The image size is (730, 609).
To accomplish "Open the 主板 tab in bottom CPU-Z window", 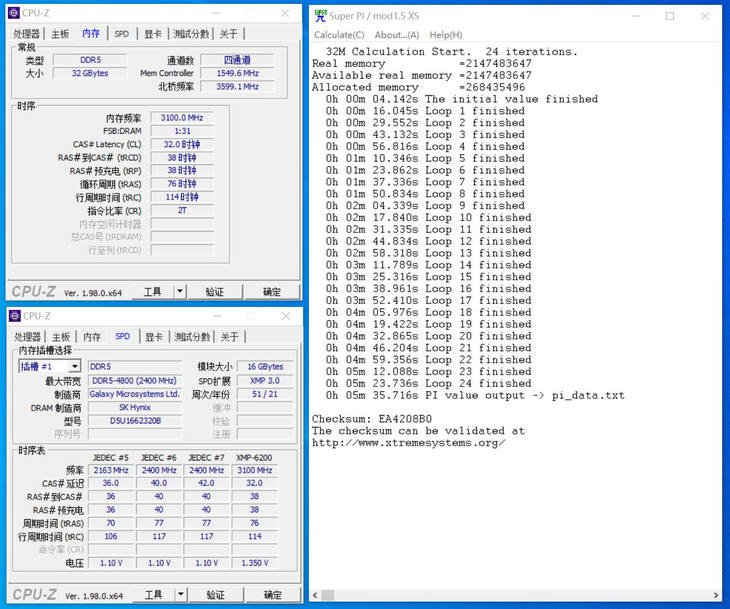I will (61, 337).
